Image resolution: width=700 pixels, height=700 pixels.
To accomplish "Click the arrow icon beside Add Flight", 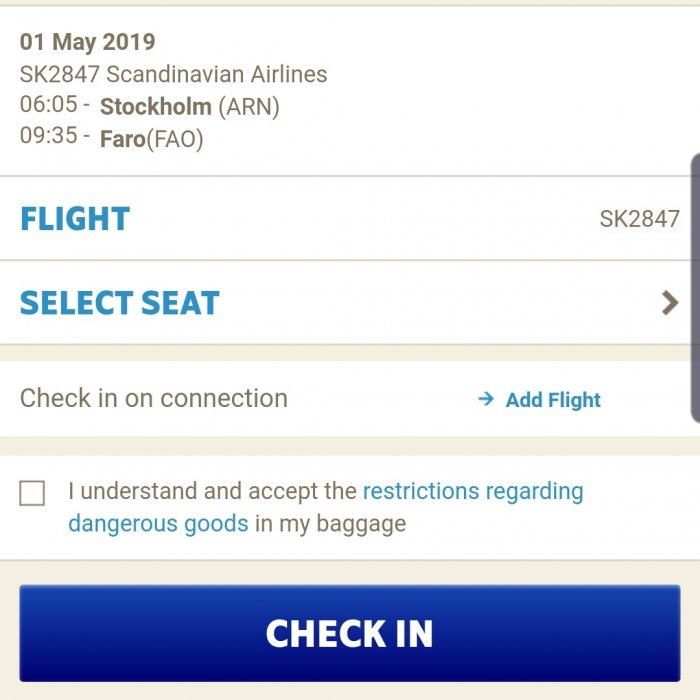I will tap(486, 399).
